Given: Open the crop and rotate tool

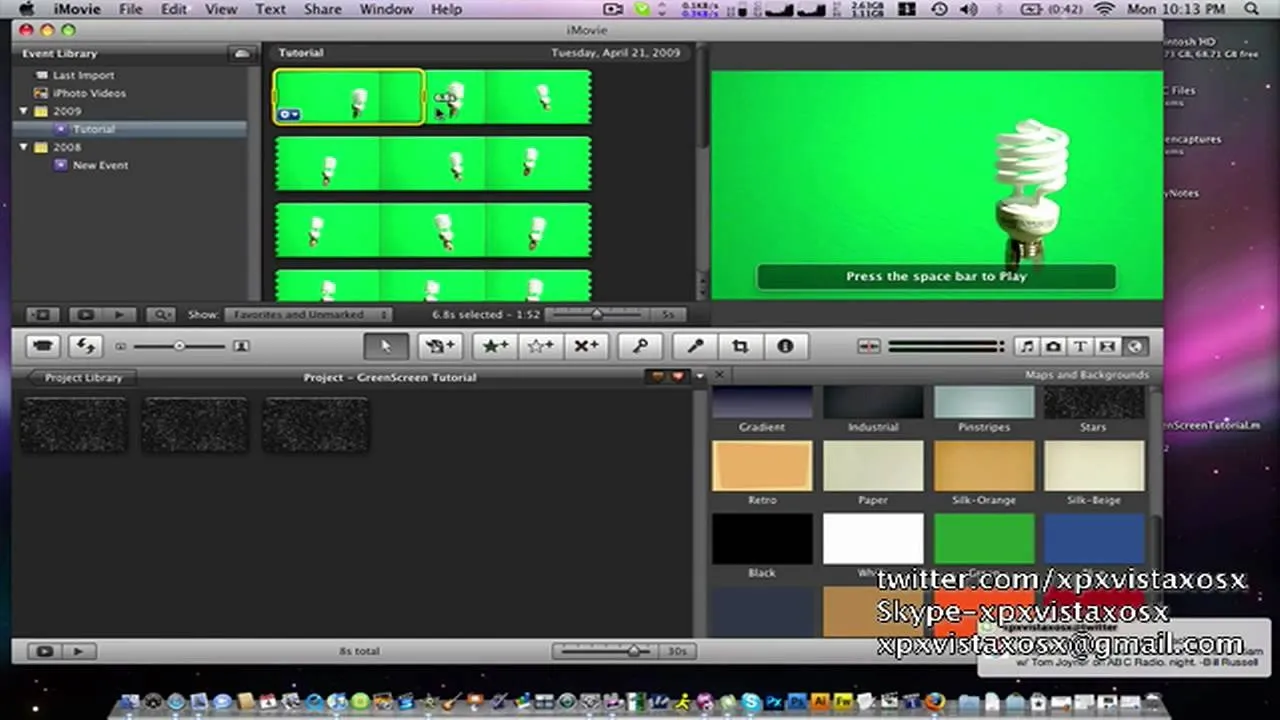Looking at the screenshot, I should (x=740, y=346).
